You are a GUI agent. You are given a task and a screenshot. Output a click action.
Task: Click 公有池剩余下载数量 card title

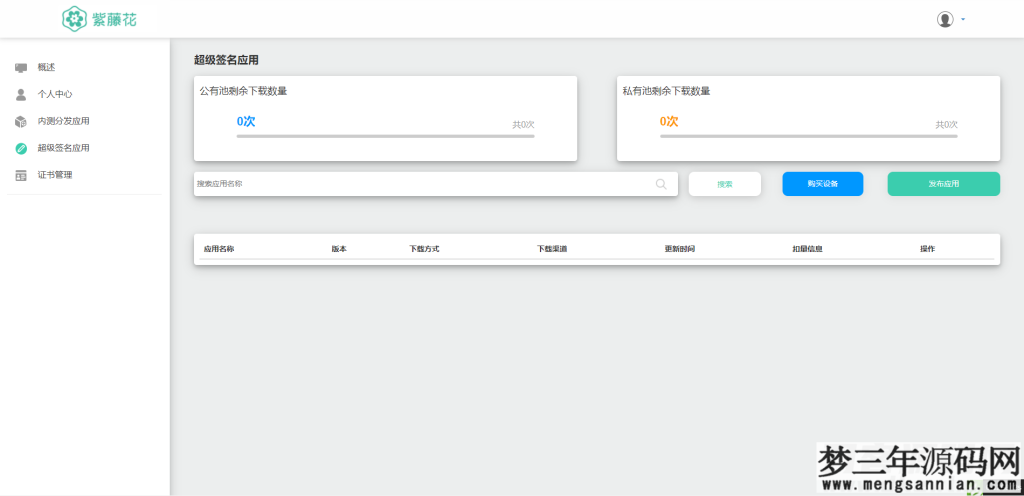coord(244,91)
